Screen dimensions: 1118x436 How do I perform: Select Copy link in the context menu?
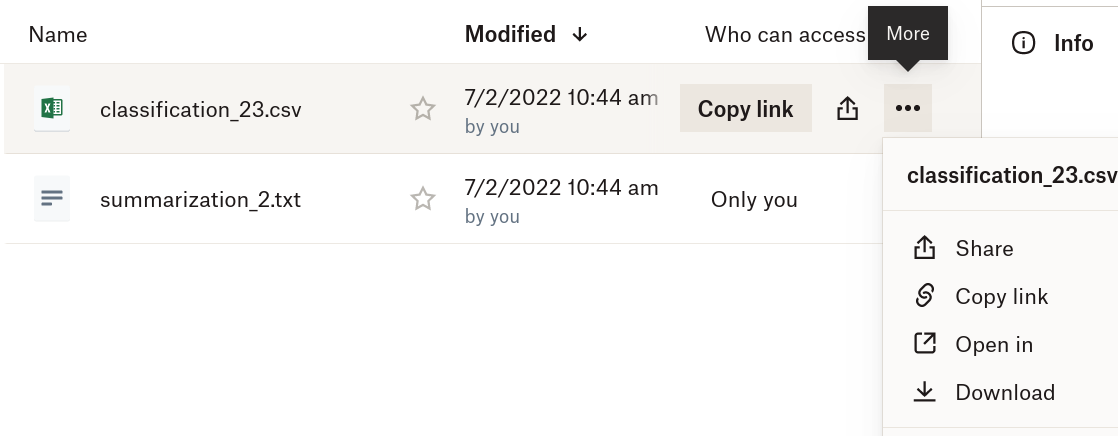(1001, 297)
